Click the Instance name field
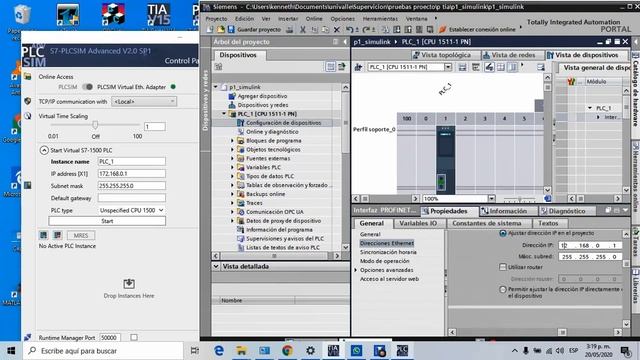 click(131, 162)
